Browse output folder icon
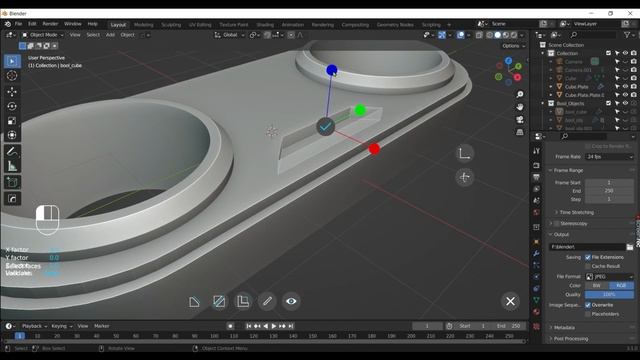640x360 pixels. [x=630, y=247]
